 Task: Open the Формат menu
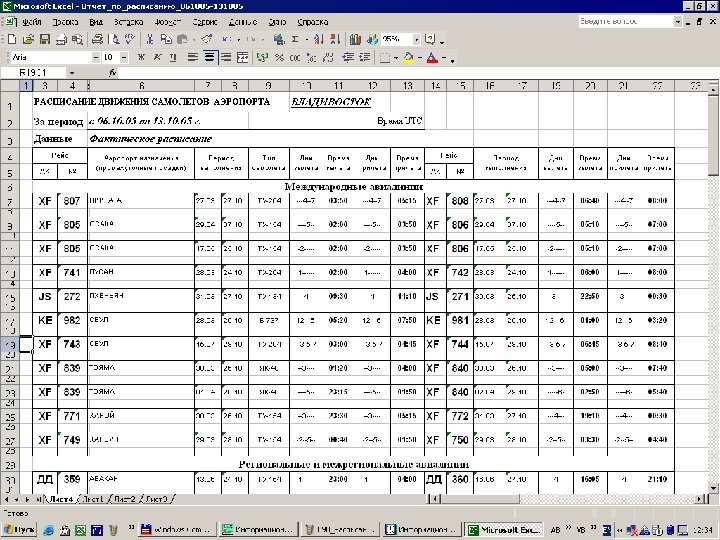(167, 22)
